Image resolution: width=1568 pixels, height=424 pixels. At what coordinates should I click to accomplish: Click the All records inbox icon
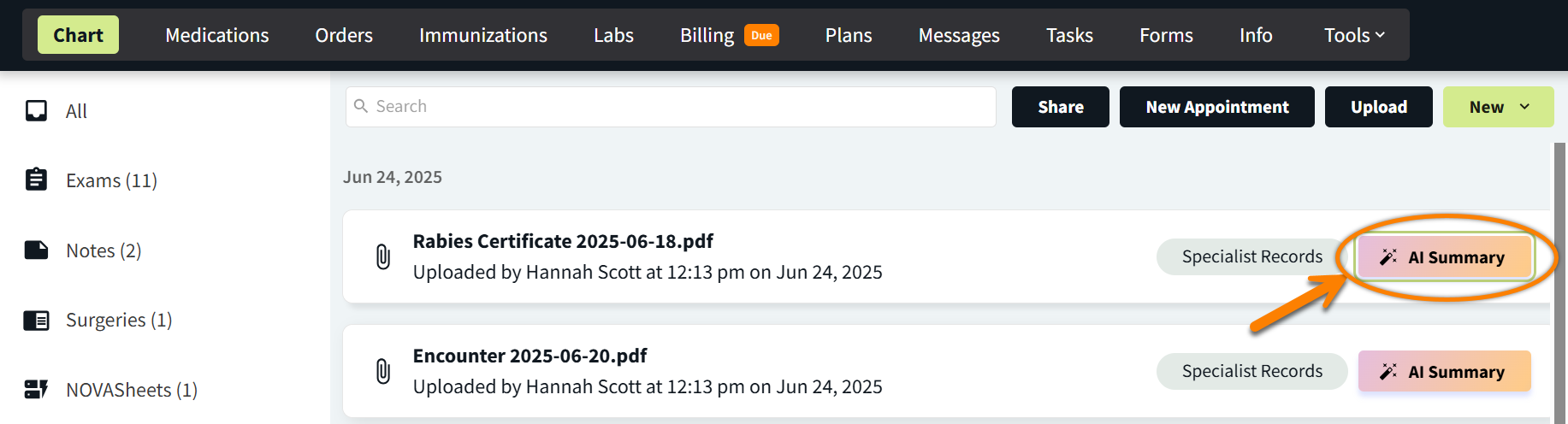[36, 111]
